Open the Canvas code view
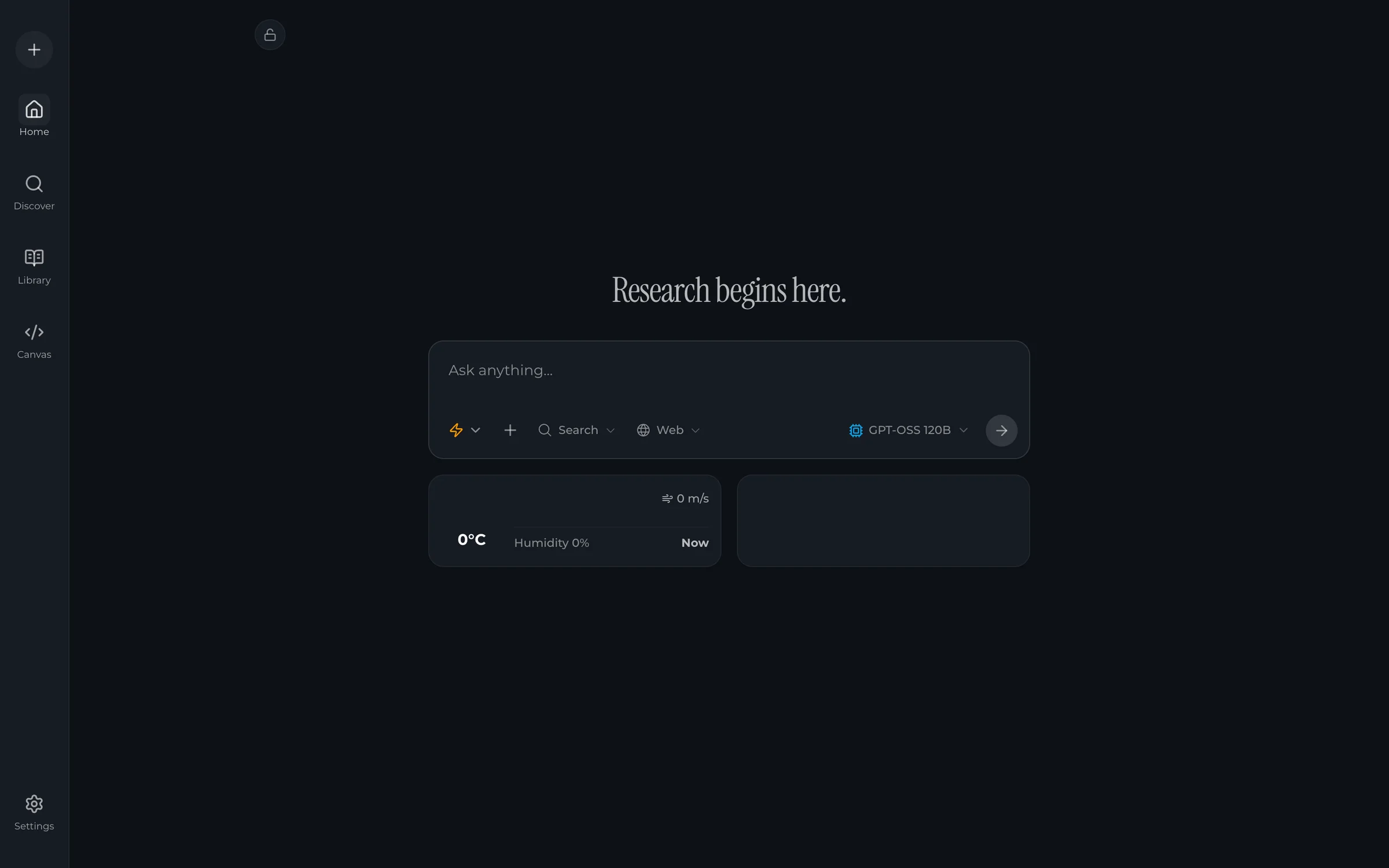The height and width of the screenshot is (868, 1389). pyautogui.click(x=34, y=341)
